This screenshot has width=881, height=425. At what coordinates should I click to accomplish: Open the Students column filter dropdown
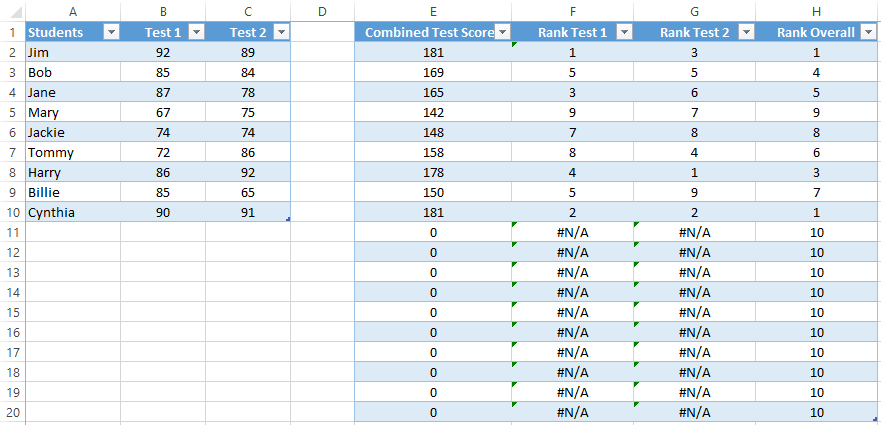(x=112, y=32)
